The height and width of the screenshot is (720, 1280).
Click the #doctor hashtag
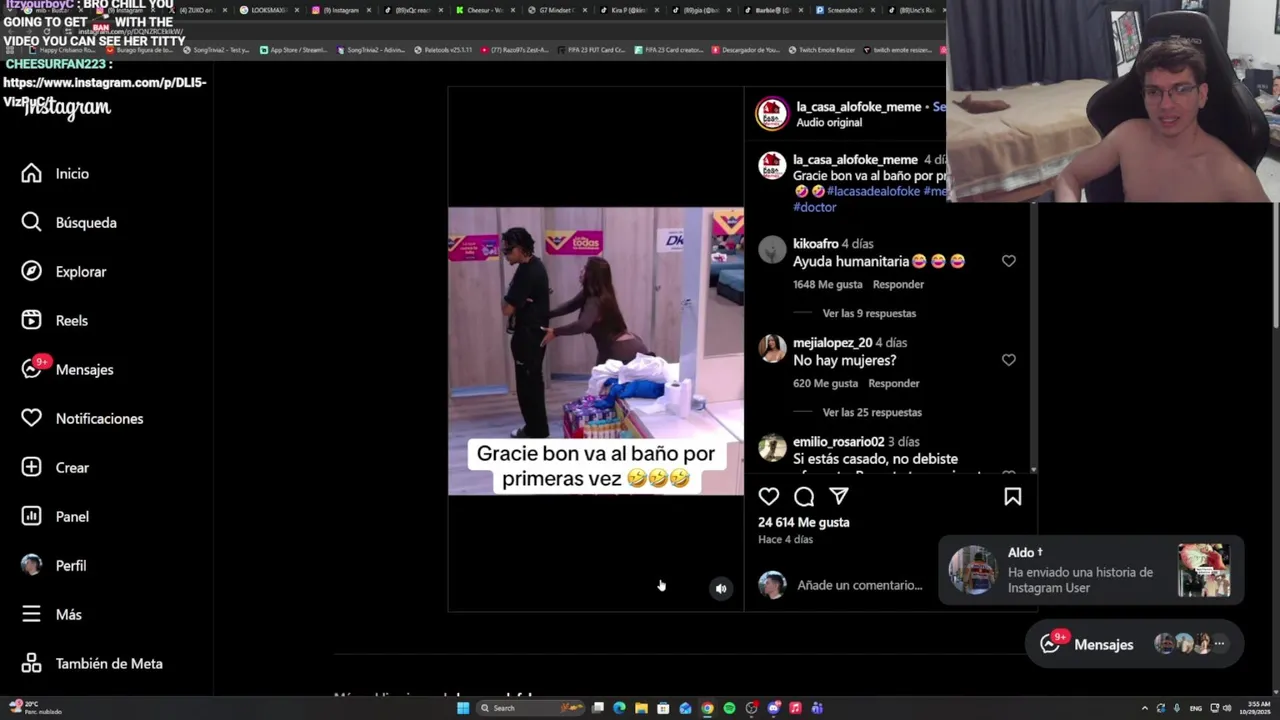coord(815,207)
